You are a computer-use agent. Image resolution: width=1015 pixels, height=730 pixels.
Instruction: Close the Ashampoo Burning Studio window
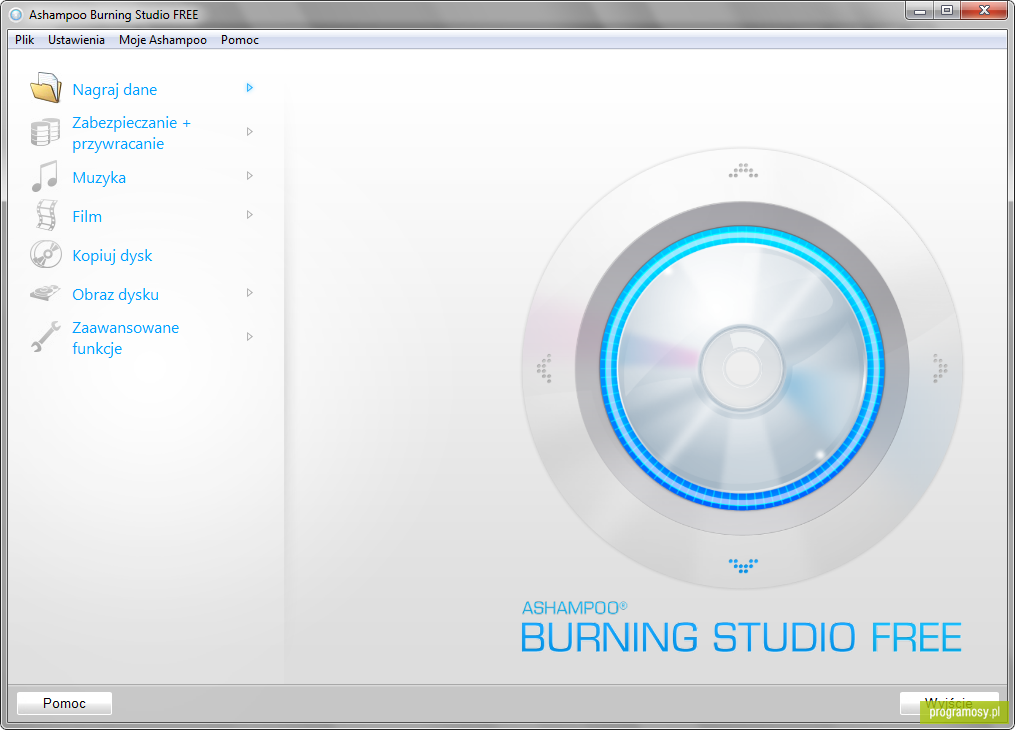[985, 11]
